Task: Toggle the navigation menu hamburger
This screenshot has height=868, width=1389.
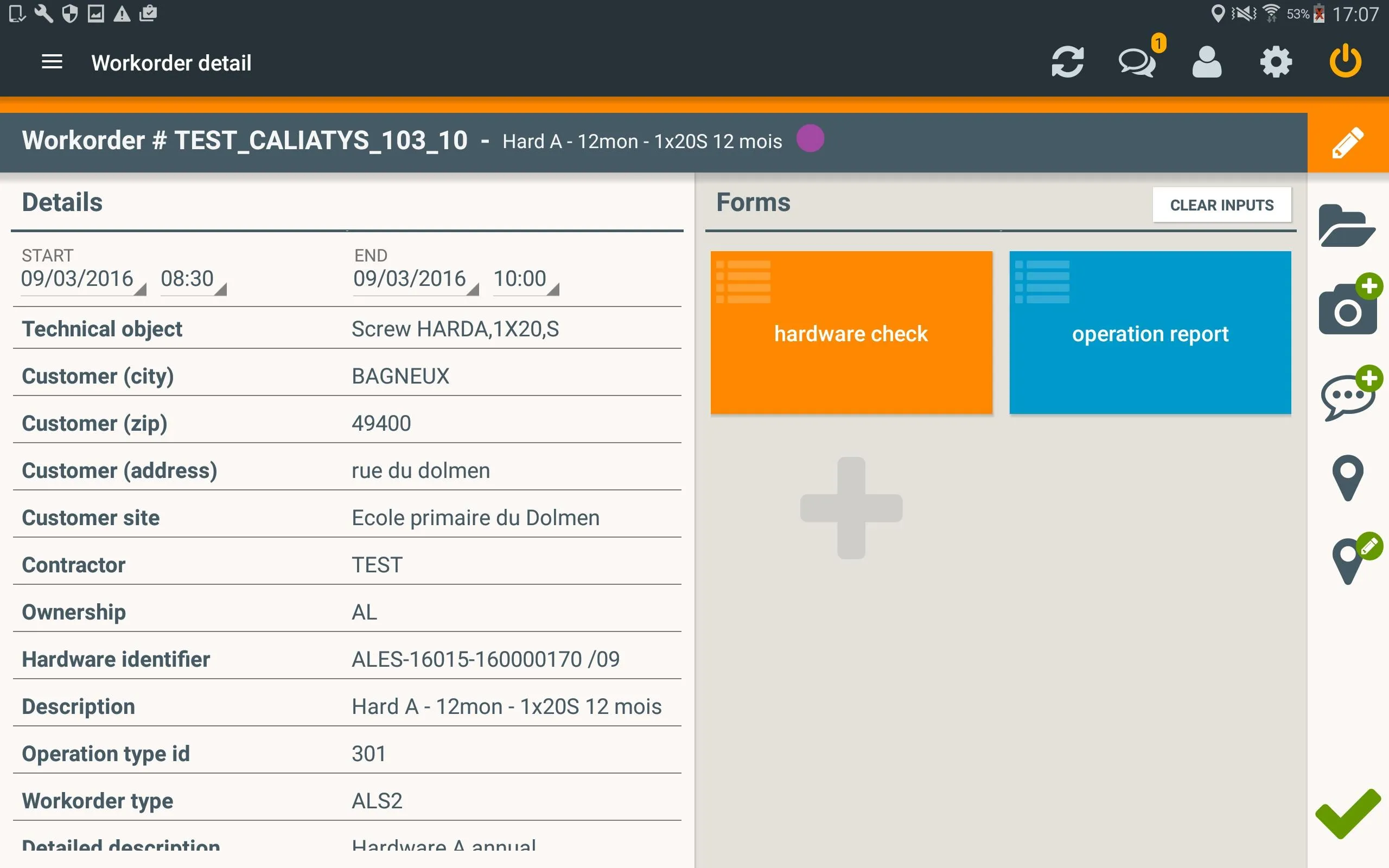Action: (50, 61)
